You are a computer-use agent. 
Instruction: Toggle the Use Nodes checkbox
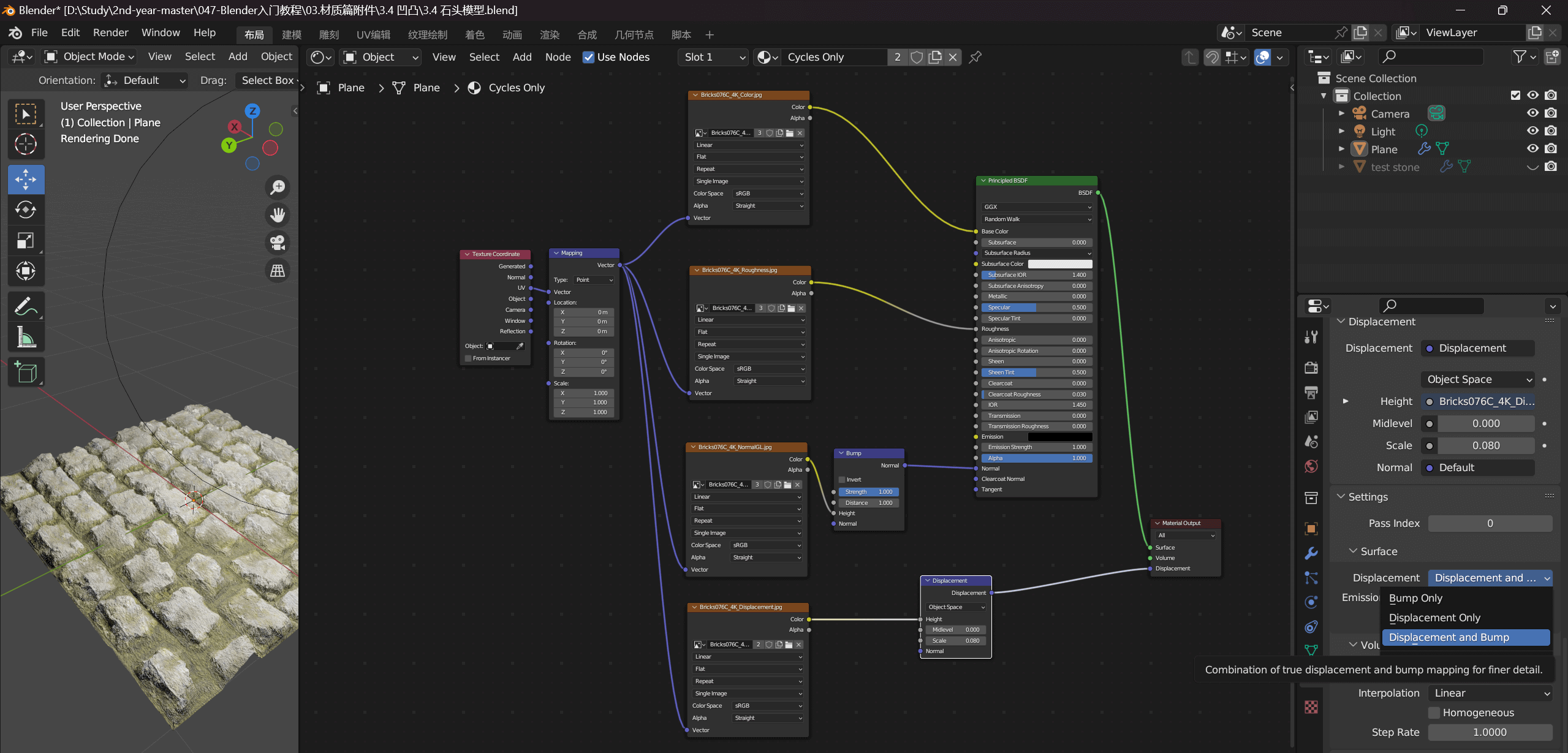pos(588,57)
